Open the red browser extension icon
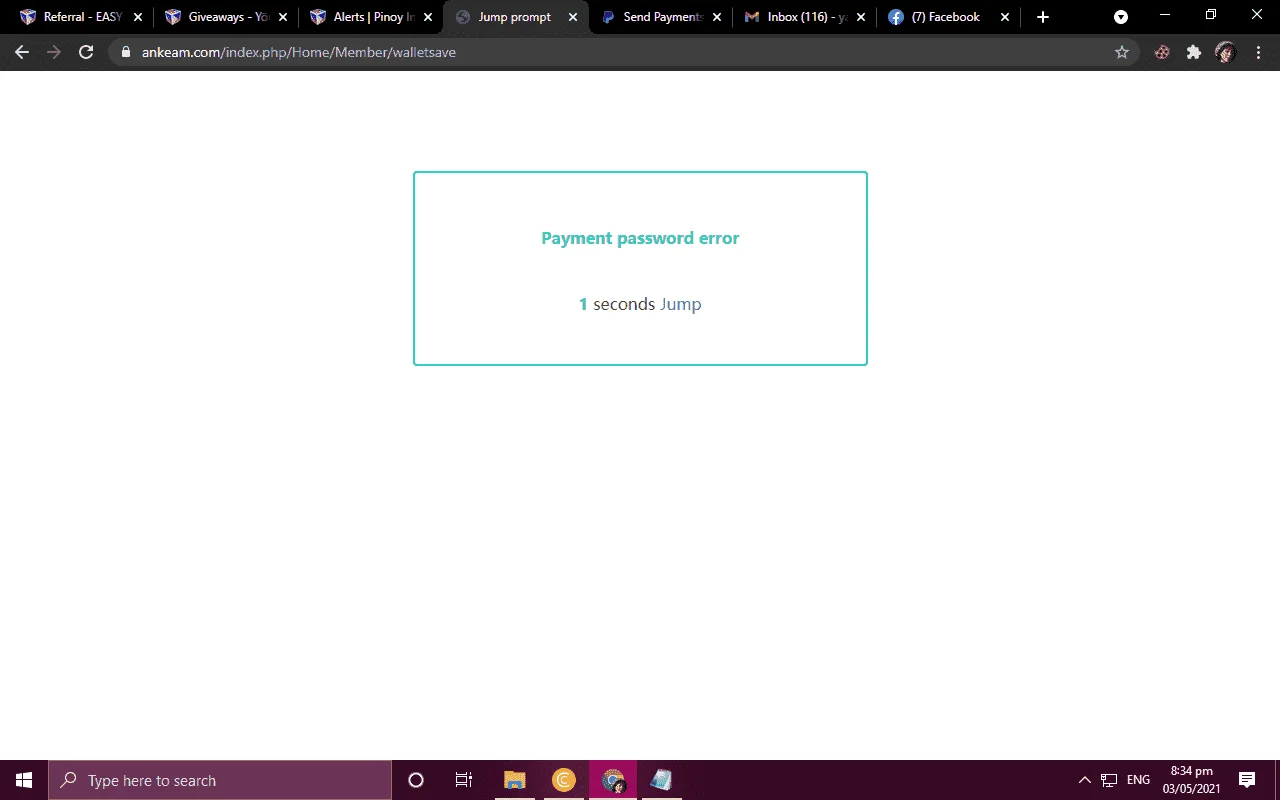This screenshot has width=1280, height=800. 1162,52
